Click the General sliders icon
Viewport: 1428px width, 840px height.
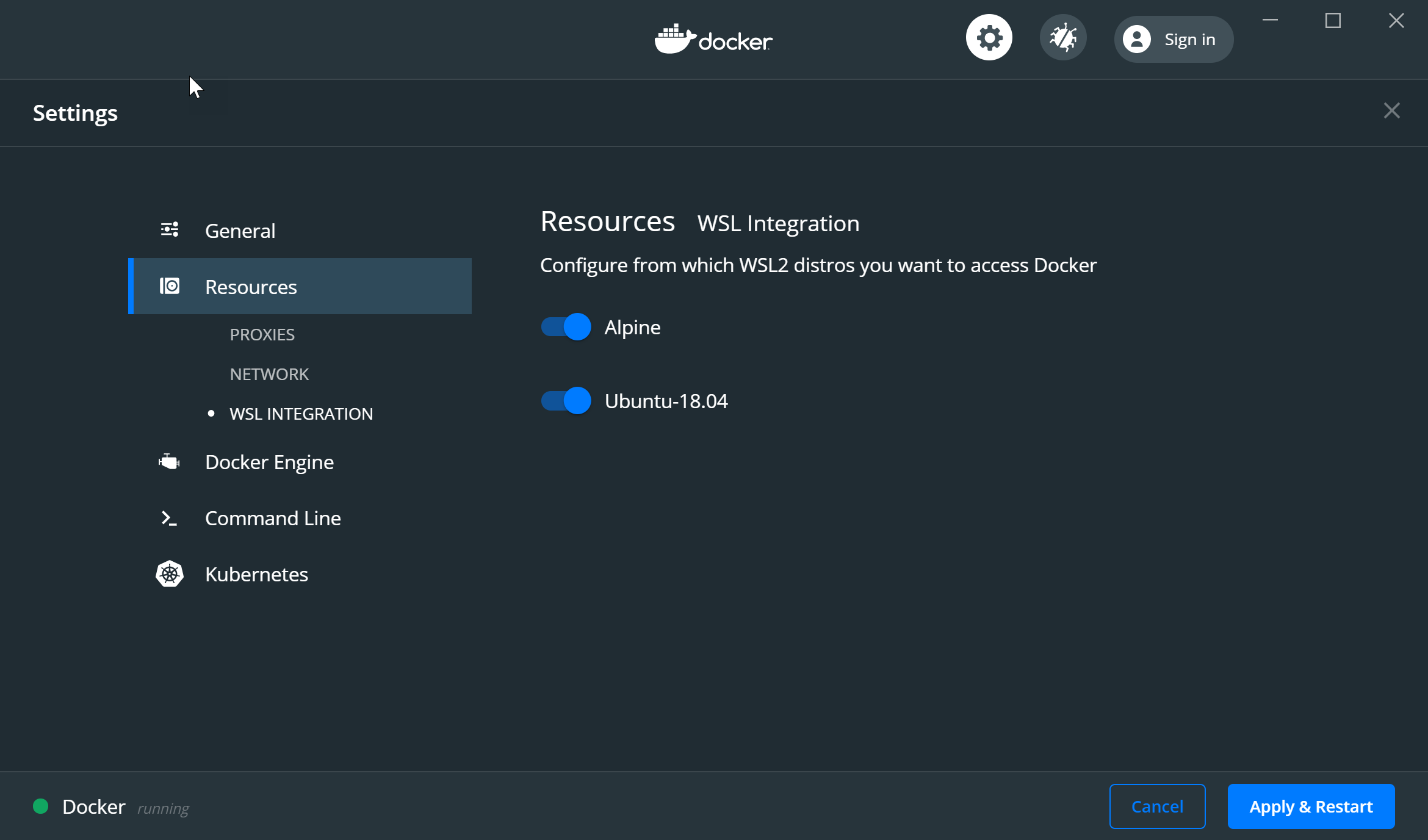pyautogui.click(x=170, y=230)
